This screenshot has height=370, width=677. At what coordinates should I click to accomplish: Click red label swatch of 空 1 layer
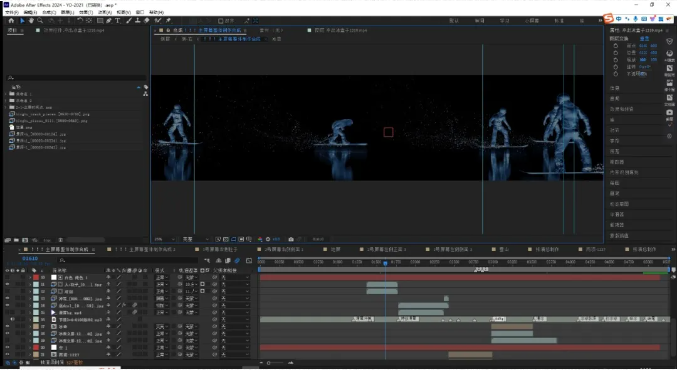coord(36,347)
